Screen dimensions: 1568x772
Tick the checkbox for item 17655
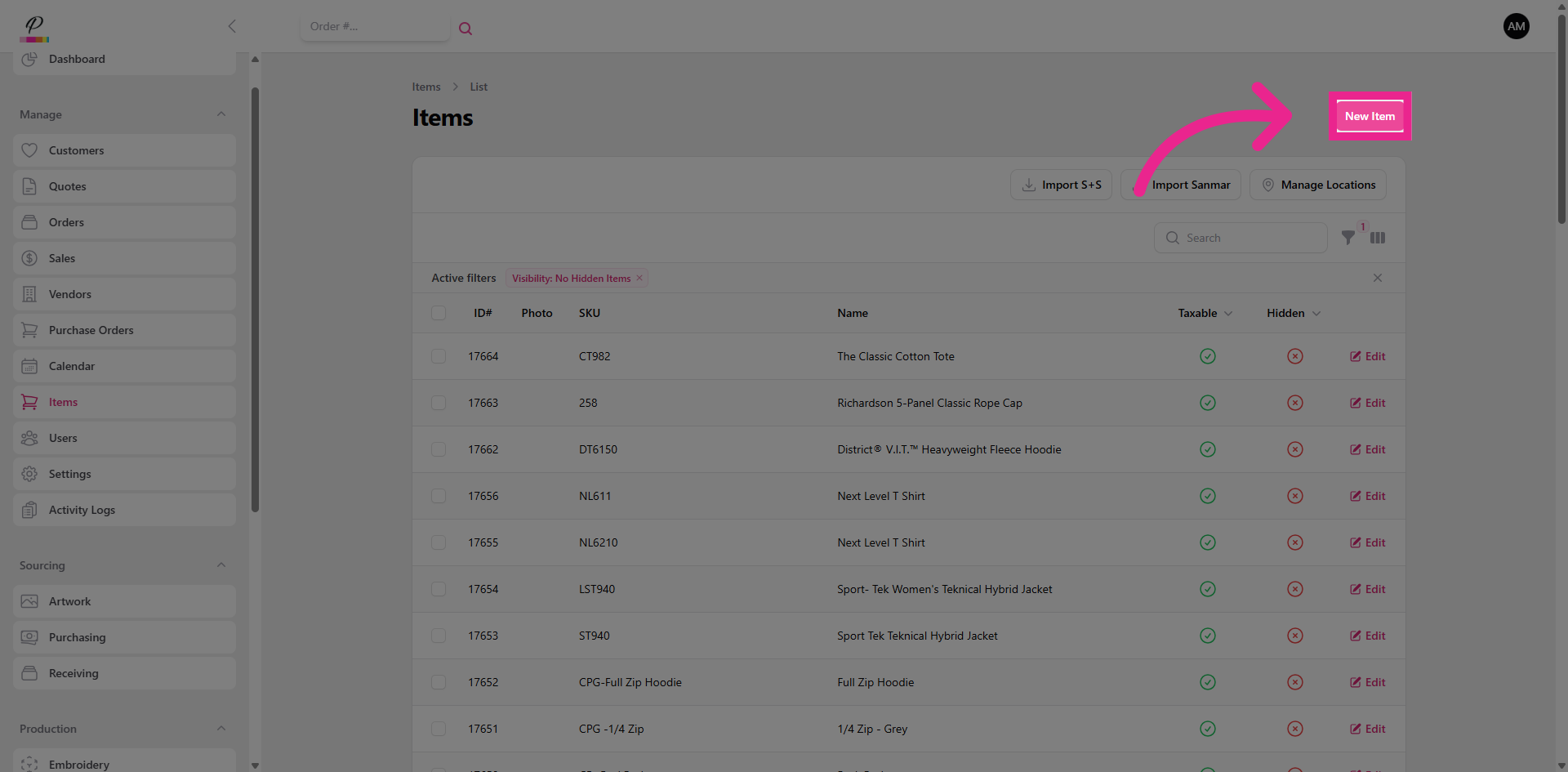[x=439, y=542]
